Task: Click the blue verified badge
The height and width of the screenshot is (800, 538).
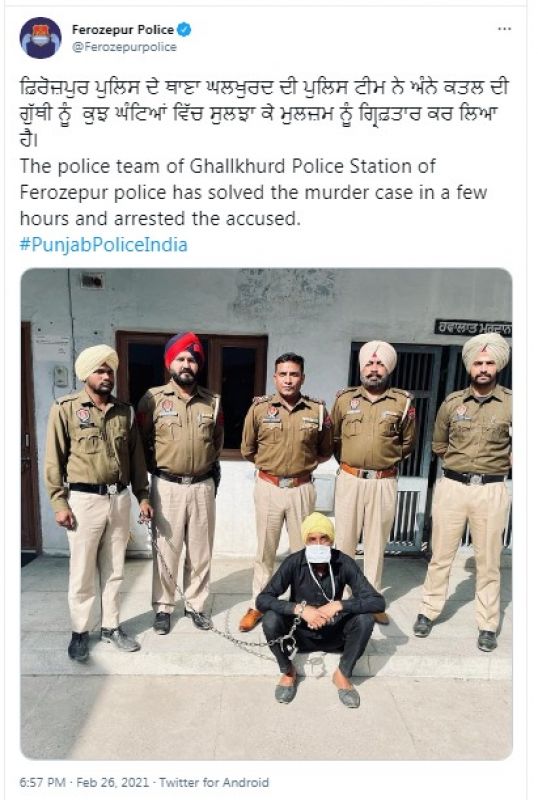Action: (x=184, y=30)
